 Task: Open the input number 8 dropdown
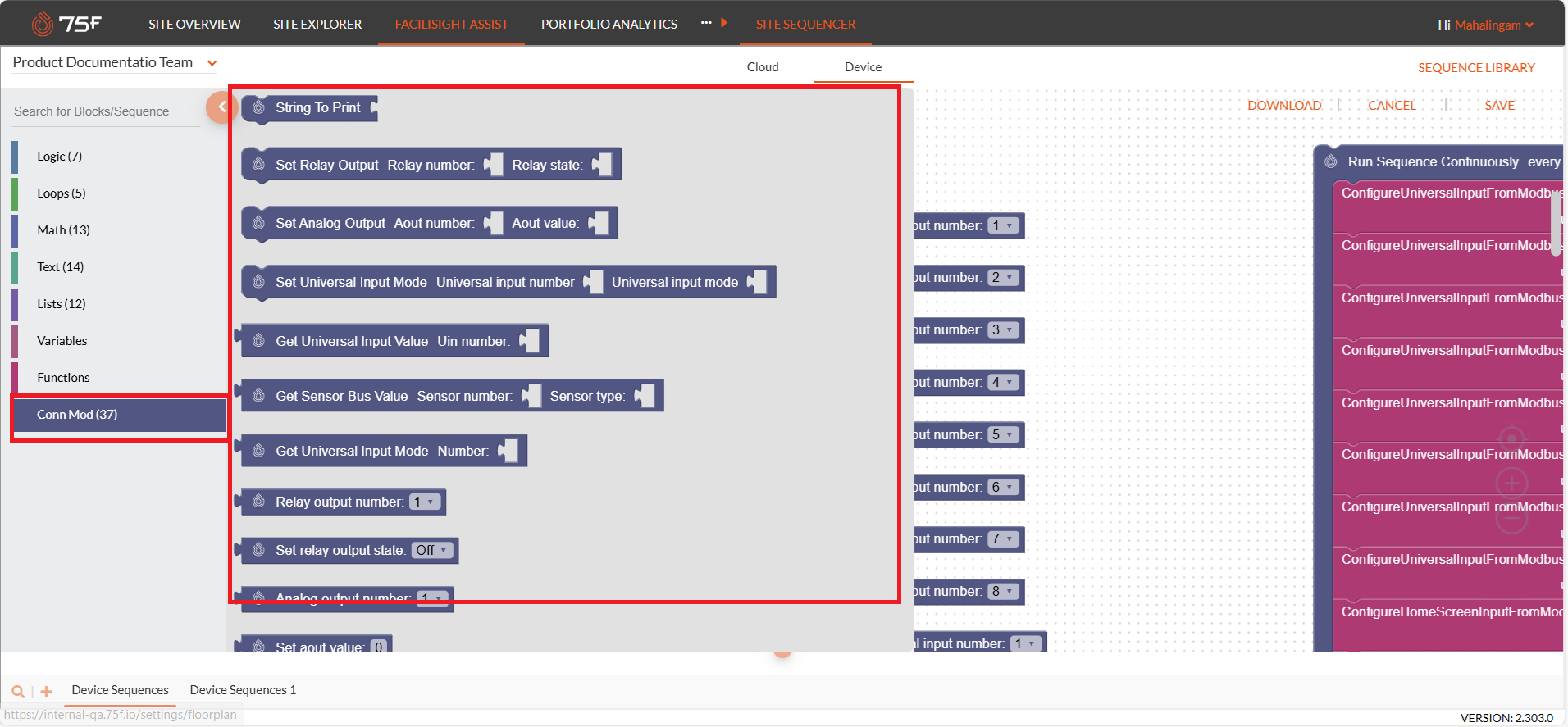tap(1003, 591)
